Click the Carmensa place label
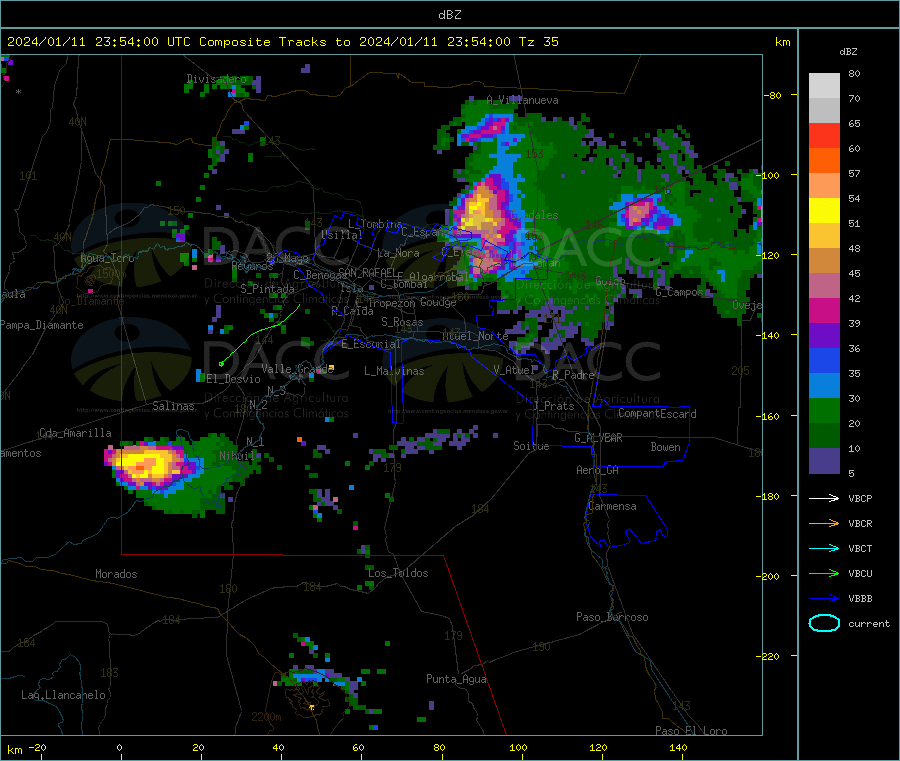Screen dimensions: 900x761 (612, 506)
